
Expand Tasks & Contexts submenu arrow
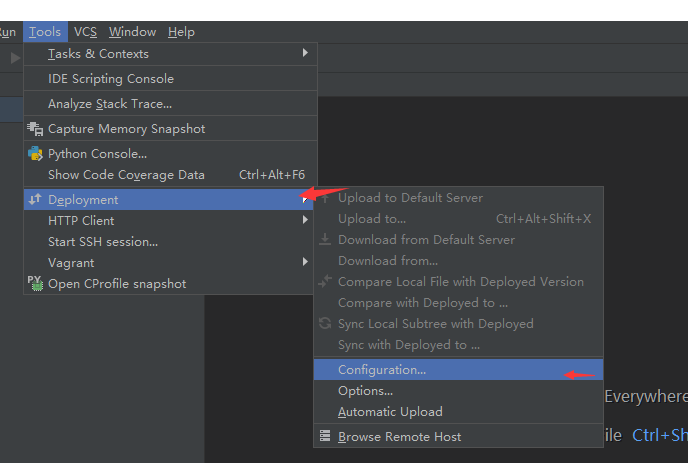coord(305,53)
